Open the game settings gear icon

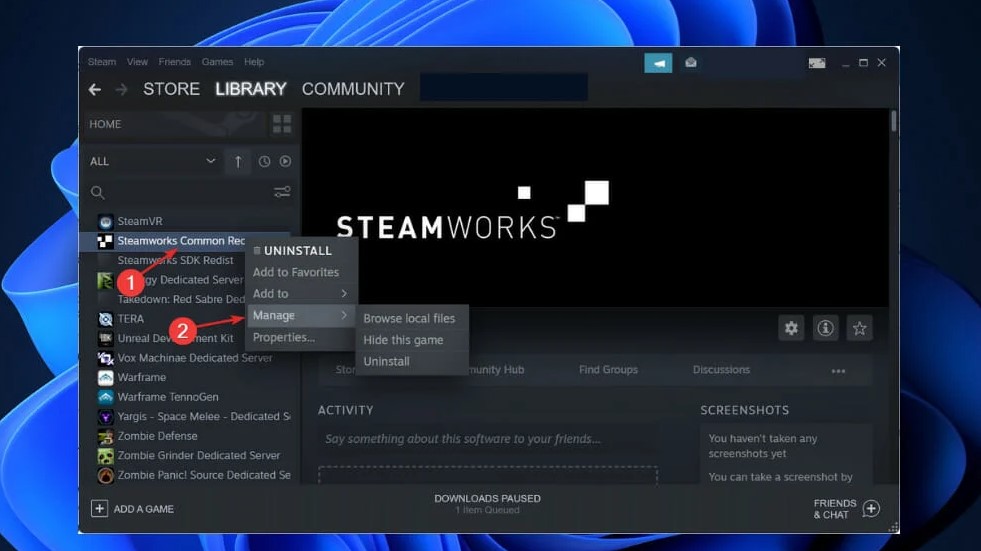(791, 328)
